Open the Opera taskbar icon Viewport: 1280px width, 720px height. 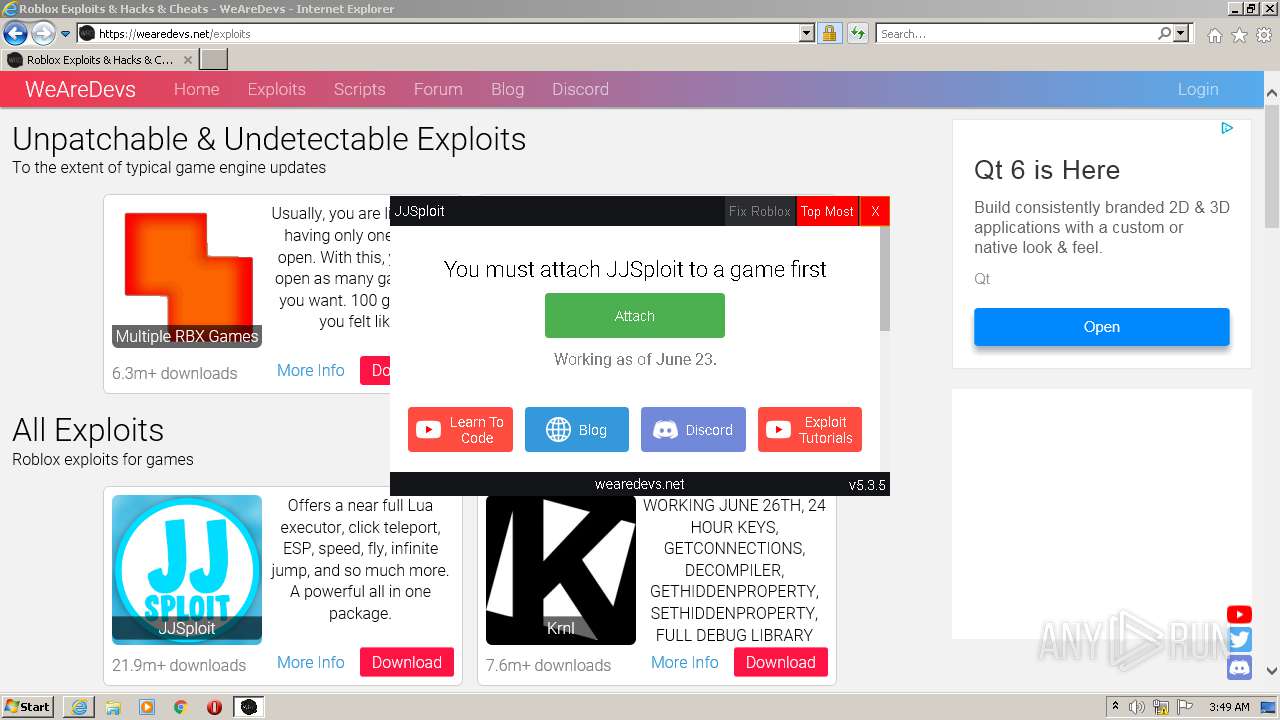pyautogui.click(x=214, y=707)
